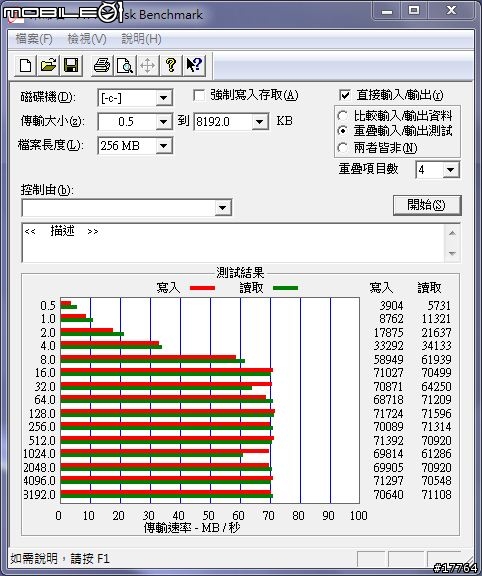482x576 pixels.
Task: Click read value 61286 for 1024.0 row
Action: click(436, 454)
